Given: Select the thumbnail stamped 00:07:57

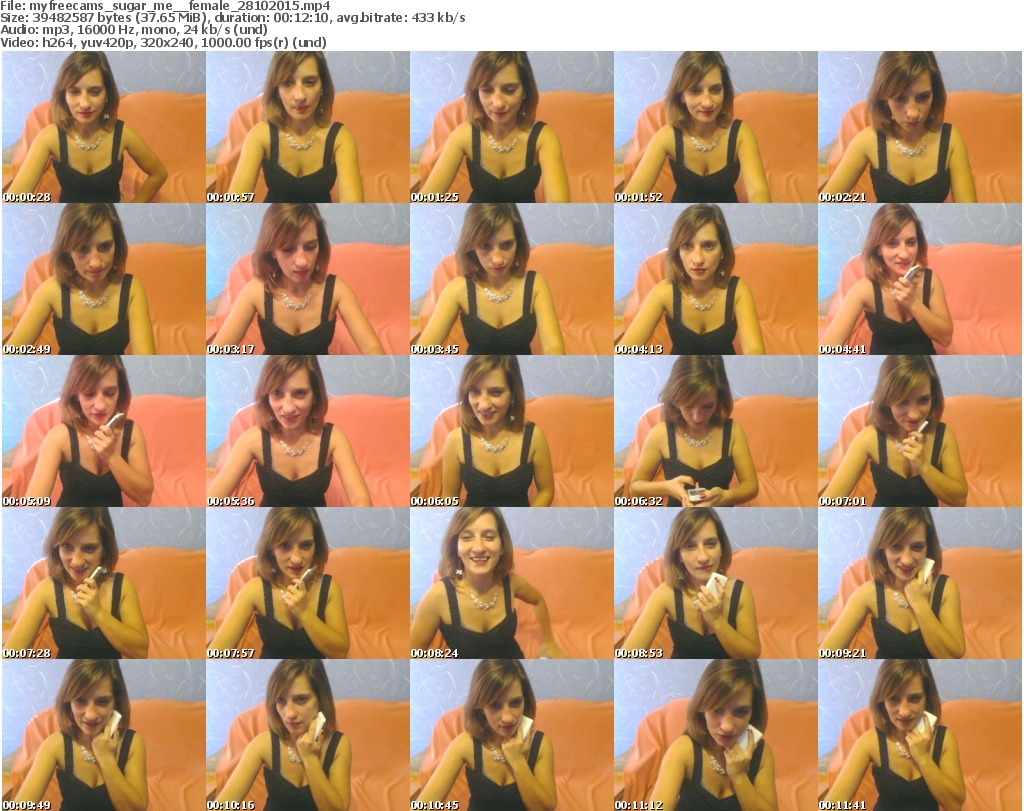Looking at the screenshot, I should [308, 583].
